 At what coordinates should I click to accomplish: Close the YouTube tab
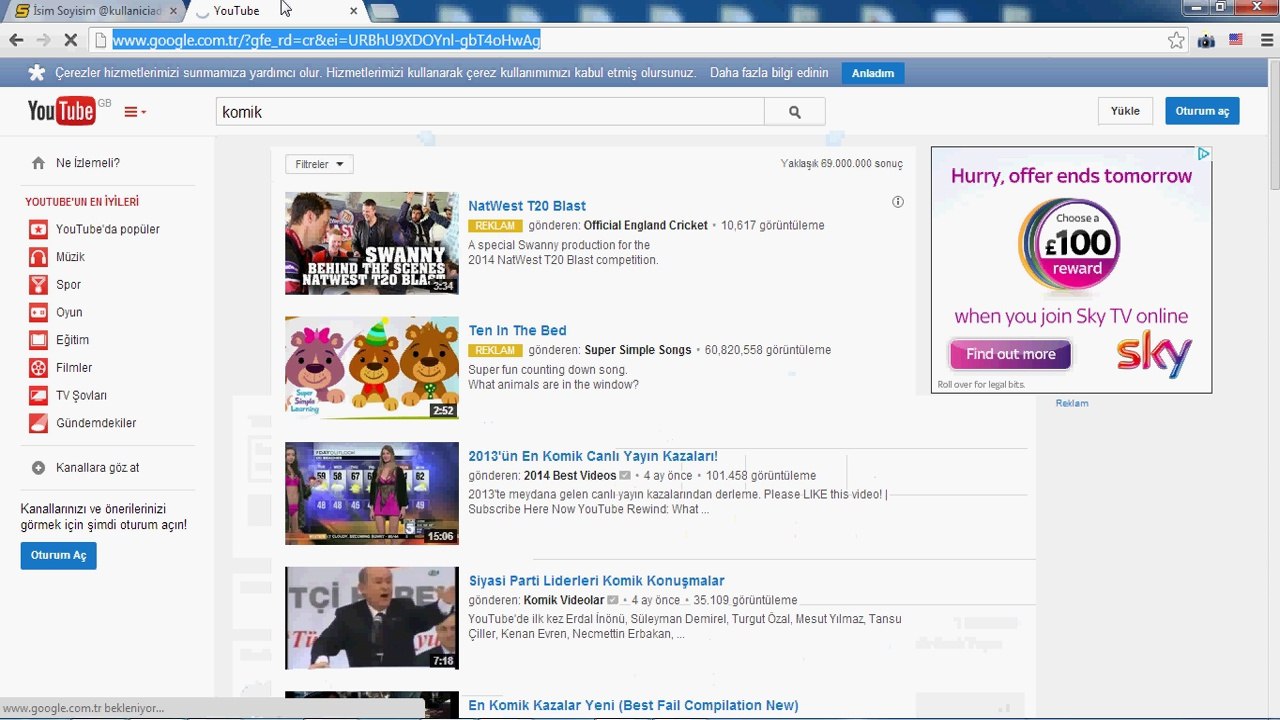tap(353, 11)
